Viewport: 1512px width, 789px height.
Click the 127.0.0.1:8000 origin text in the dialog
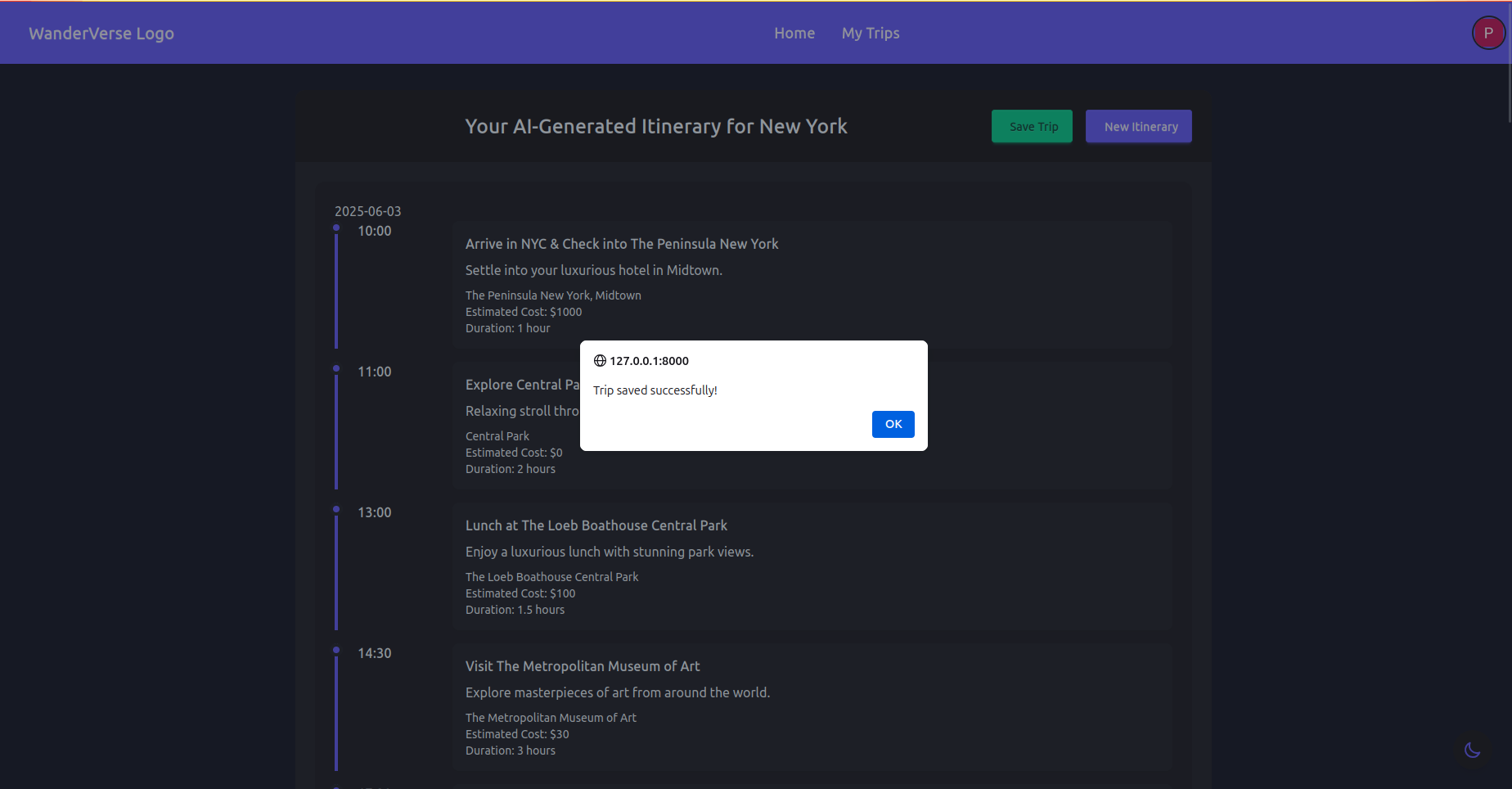[x=649, y=361]
